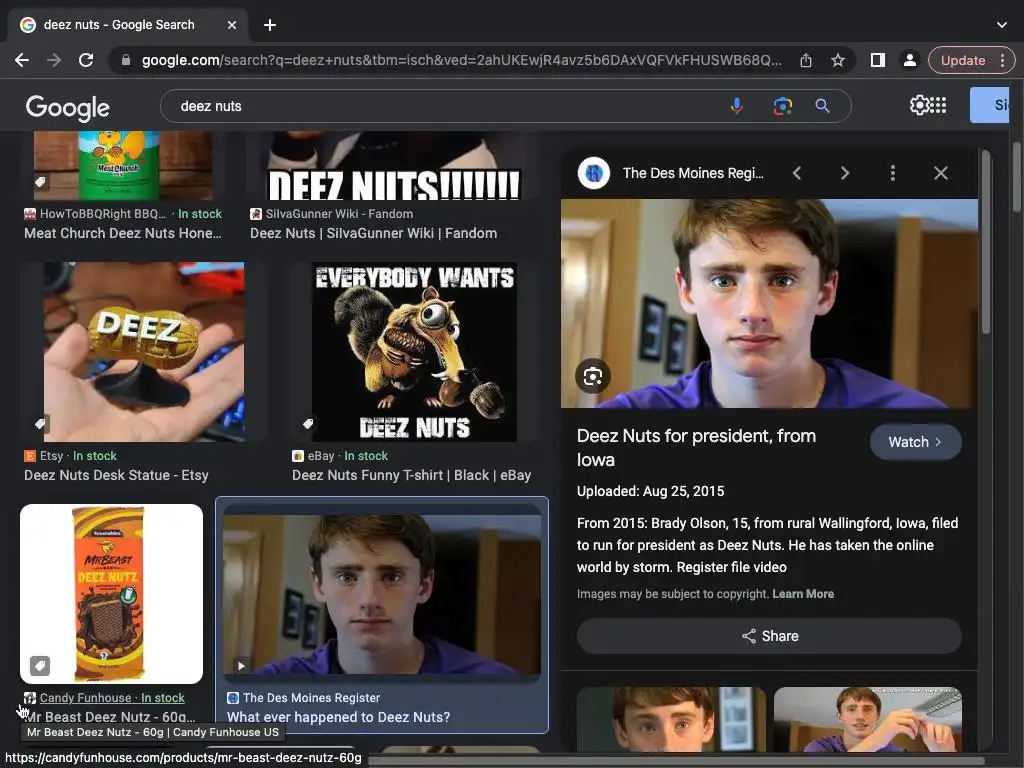The height and width of the screenshot is (768, 1024).
Task: Open a new tab with the plus icon
Action: click(x=270, y=25)
